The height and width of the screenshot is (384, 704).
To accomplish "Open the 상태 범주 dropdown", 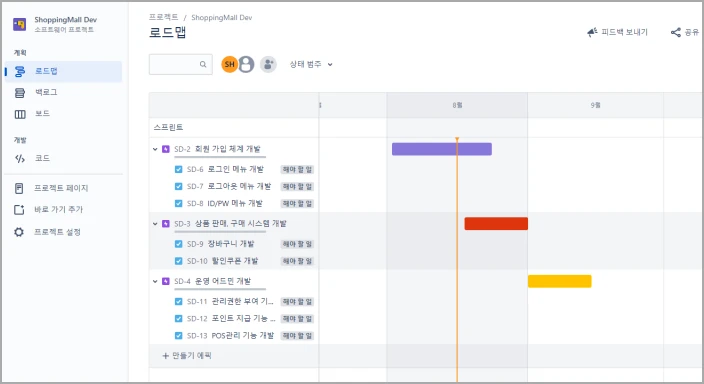I will point(311,64).
